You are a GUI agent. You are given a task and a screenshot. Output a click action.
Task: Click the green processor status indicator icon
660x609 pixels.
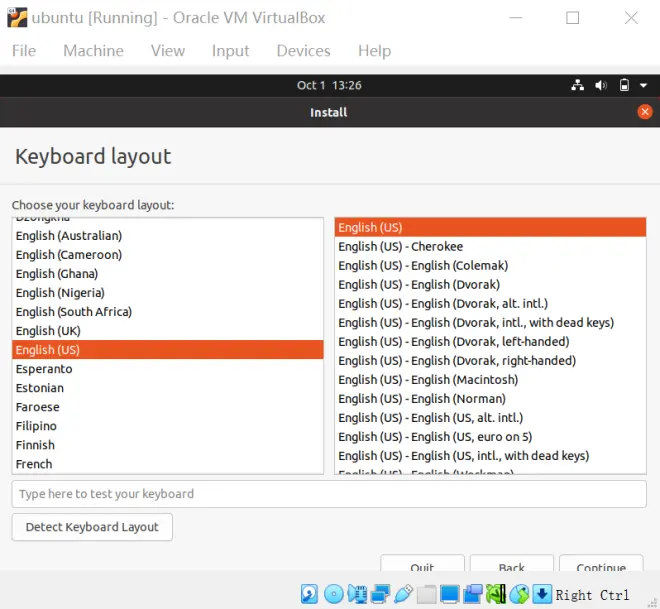click(x=496, y=594)
